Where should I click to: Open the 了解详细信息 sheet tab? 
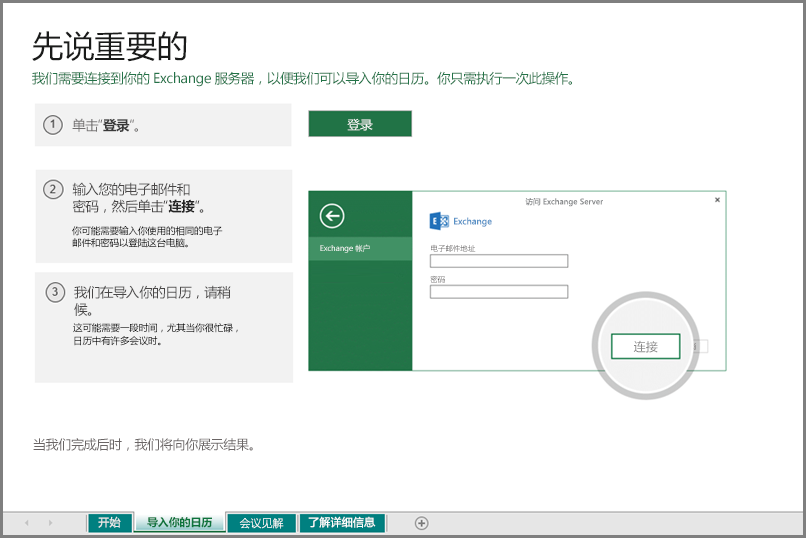pyautogui.click(x=342, y=523)
